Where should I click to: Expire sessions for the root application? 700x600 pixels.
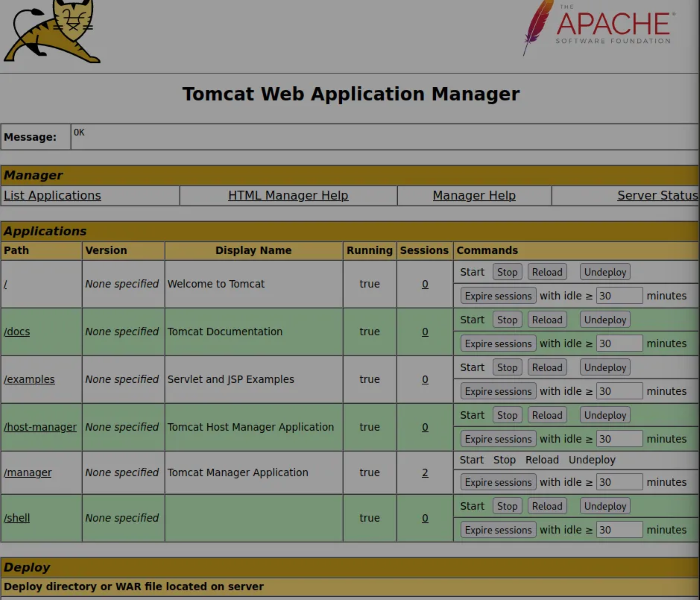click(x=498, y=296)
